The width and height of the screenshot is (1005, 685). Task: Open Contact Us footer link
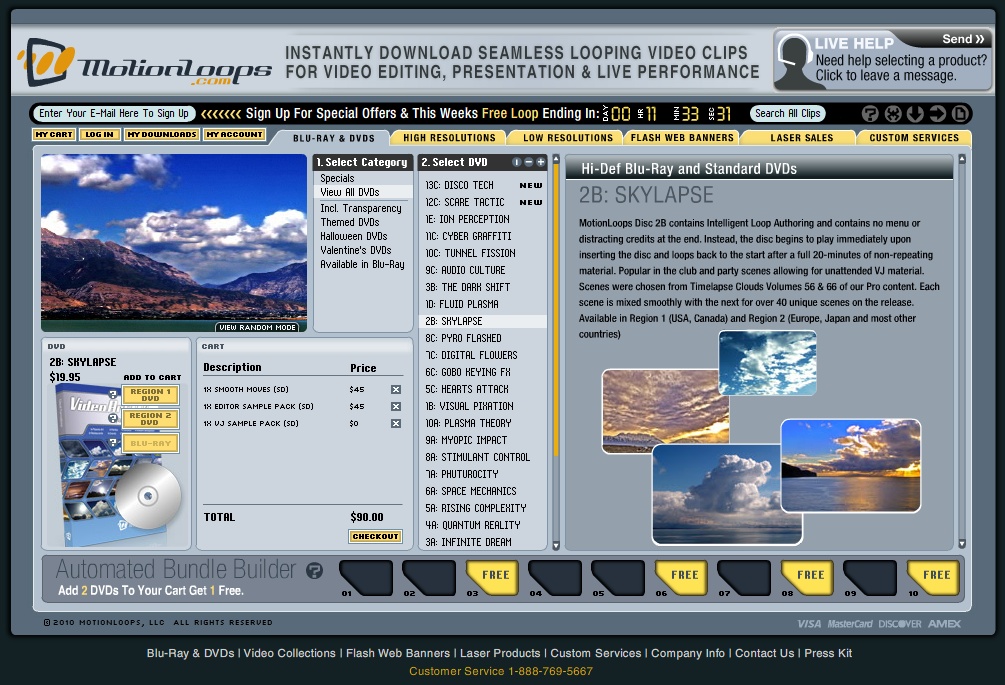click(764, 653)
